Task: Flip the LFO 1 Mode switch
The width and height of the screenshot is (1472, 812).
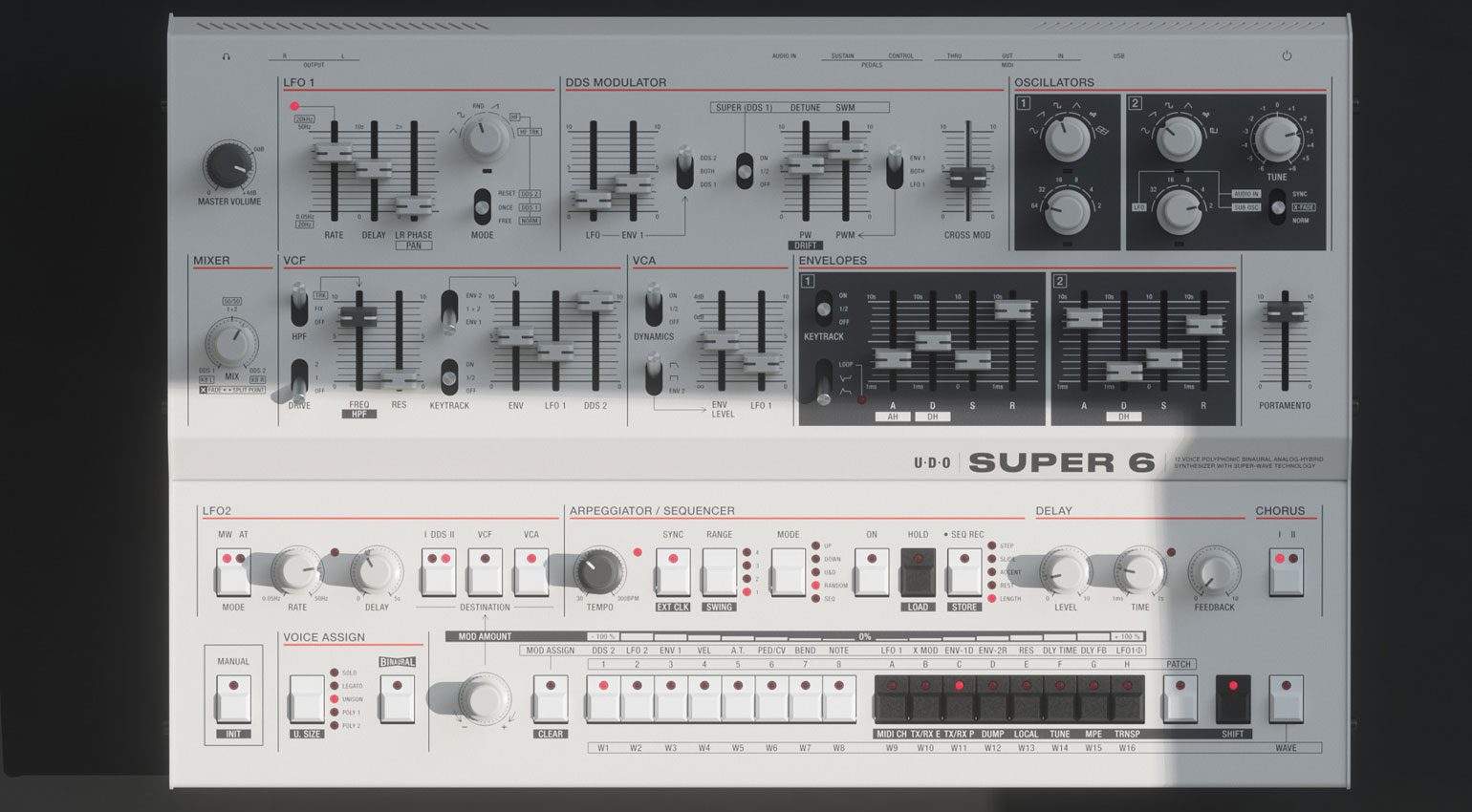Action: (x=483, y=206)
